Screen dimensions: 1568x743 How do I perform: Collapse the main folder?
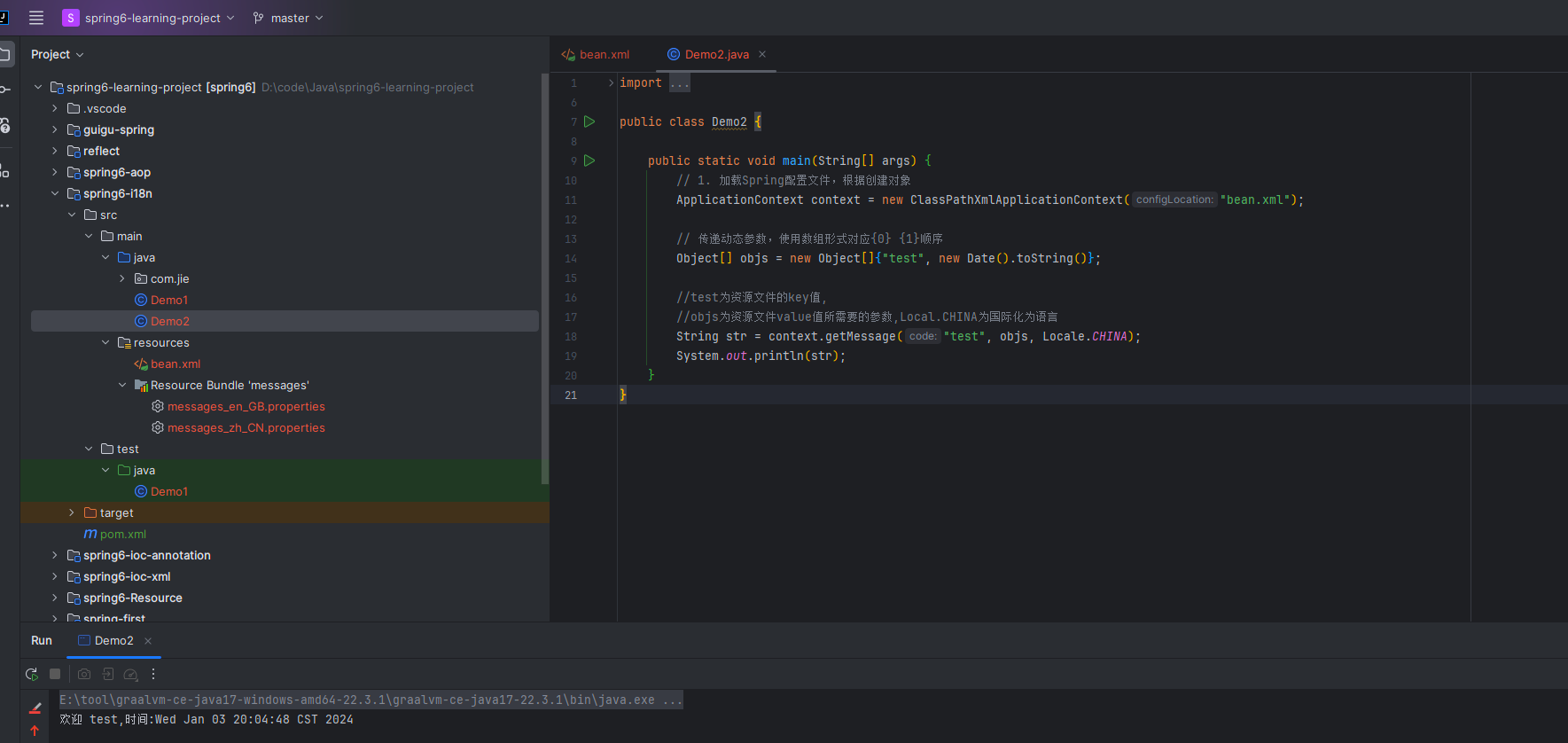89,236
